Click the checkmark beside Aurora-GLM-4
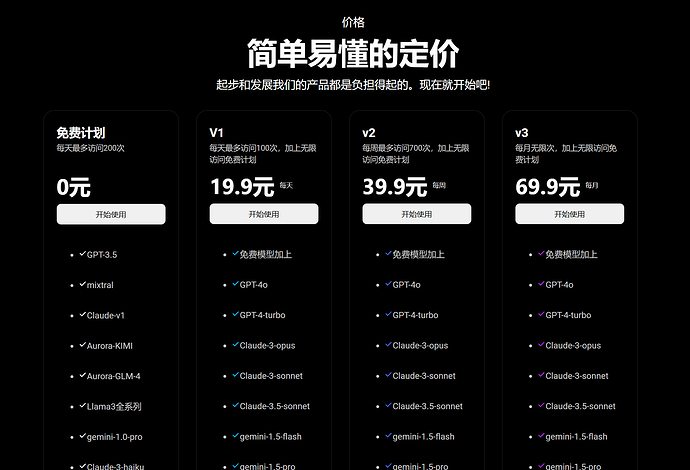 (82, 375)
